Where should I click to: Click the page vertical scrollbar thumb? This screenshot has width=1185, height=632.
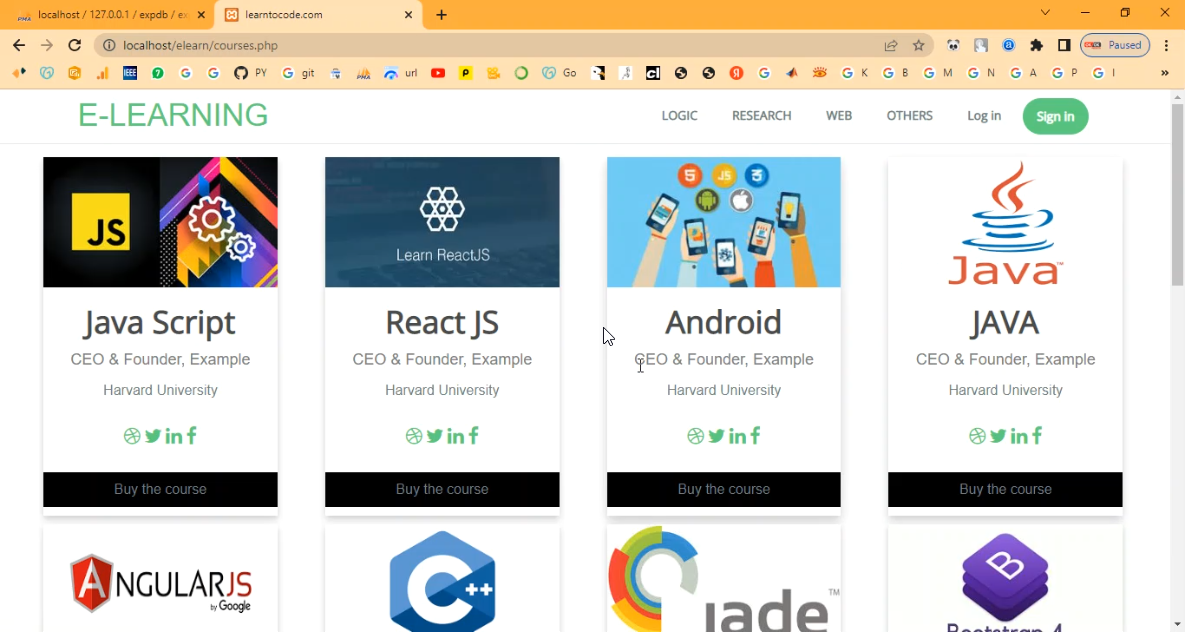point(1177,195)
